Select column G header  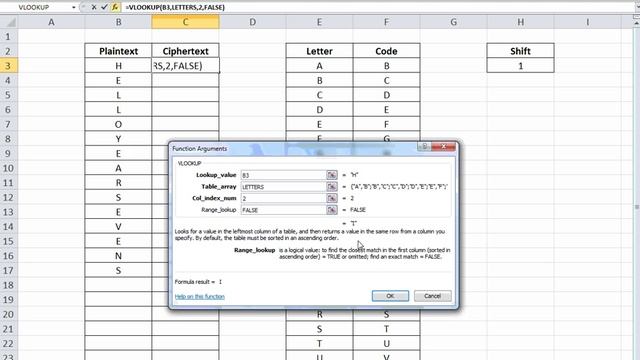tap(453, 22)
